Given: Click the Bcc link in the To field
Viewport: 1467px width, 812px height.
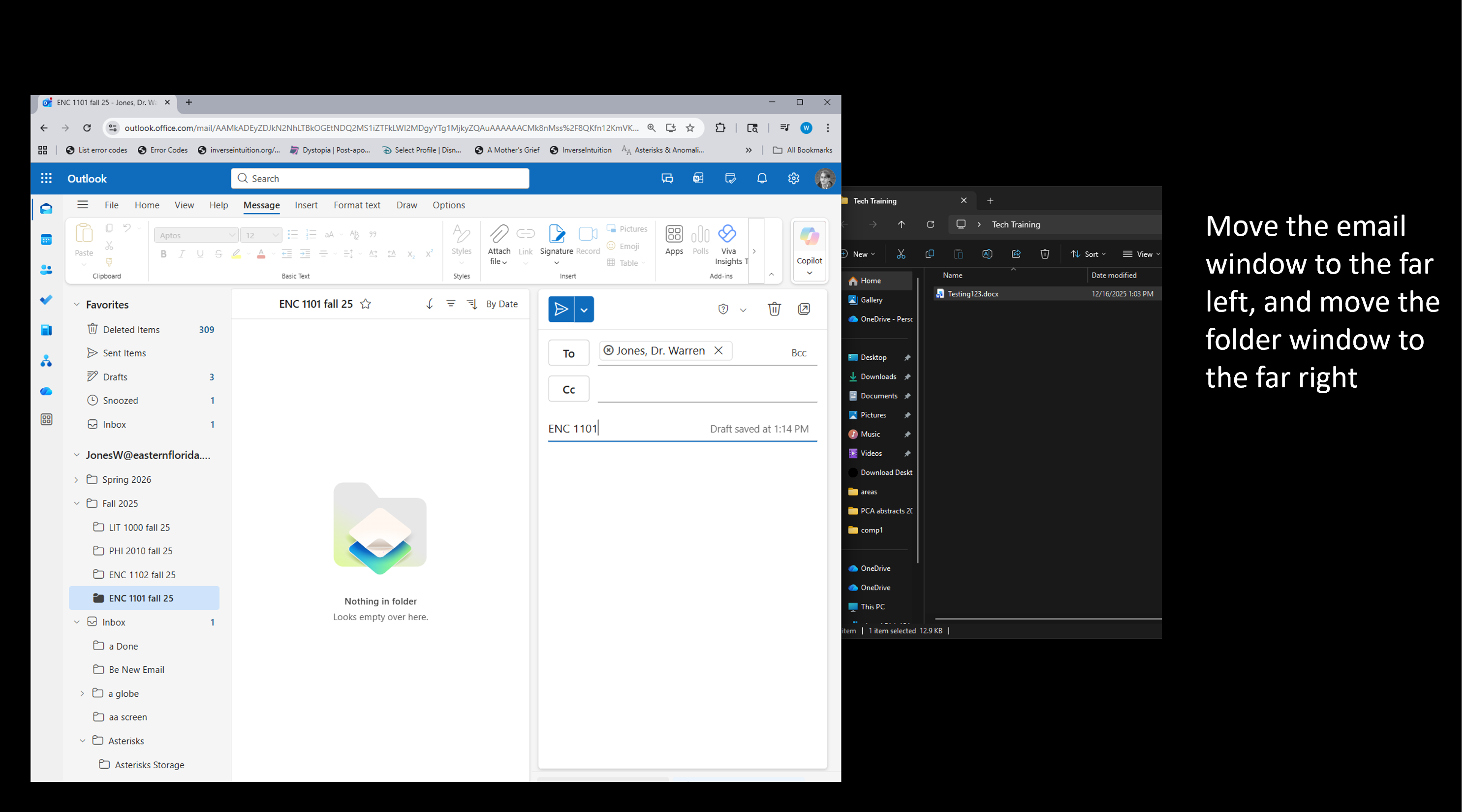Looking at the screenshot, I should [798, 353].
